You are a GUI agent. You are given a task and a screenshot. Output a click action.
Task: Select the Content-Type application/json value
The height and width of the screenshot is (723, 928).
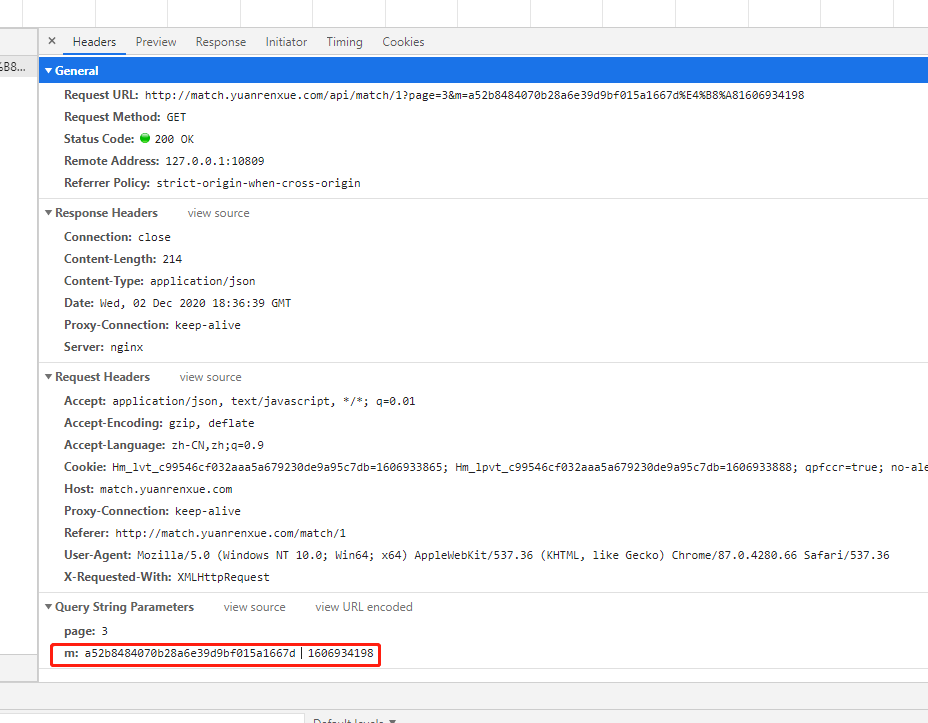click(202, 281)
